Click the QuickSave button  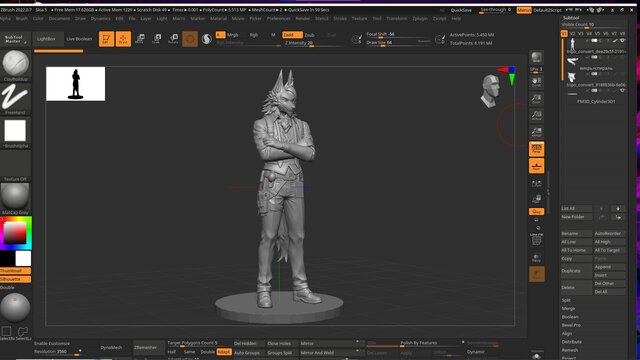click(461, 10)
